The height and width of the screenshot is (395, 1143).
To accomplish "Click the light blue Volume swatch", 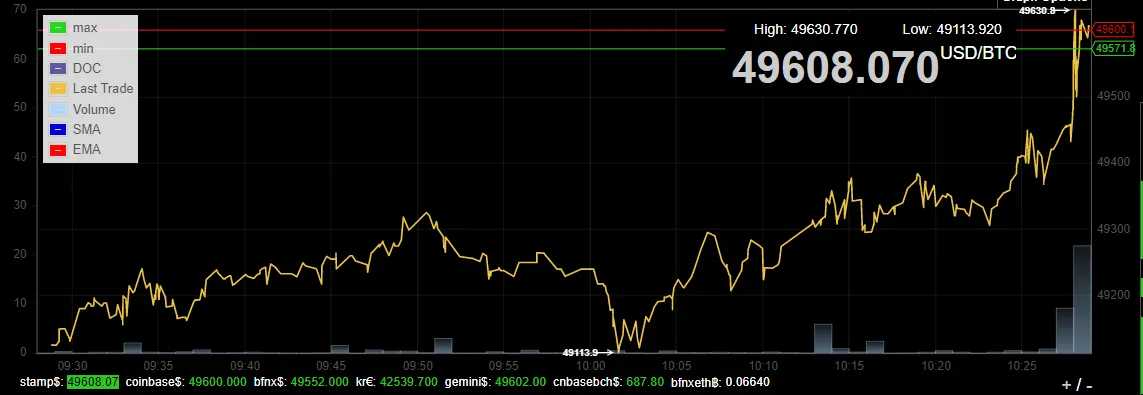I will (58, 109).
